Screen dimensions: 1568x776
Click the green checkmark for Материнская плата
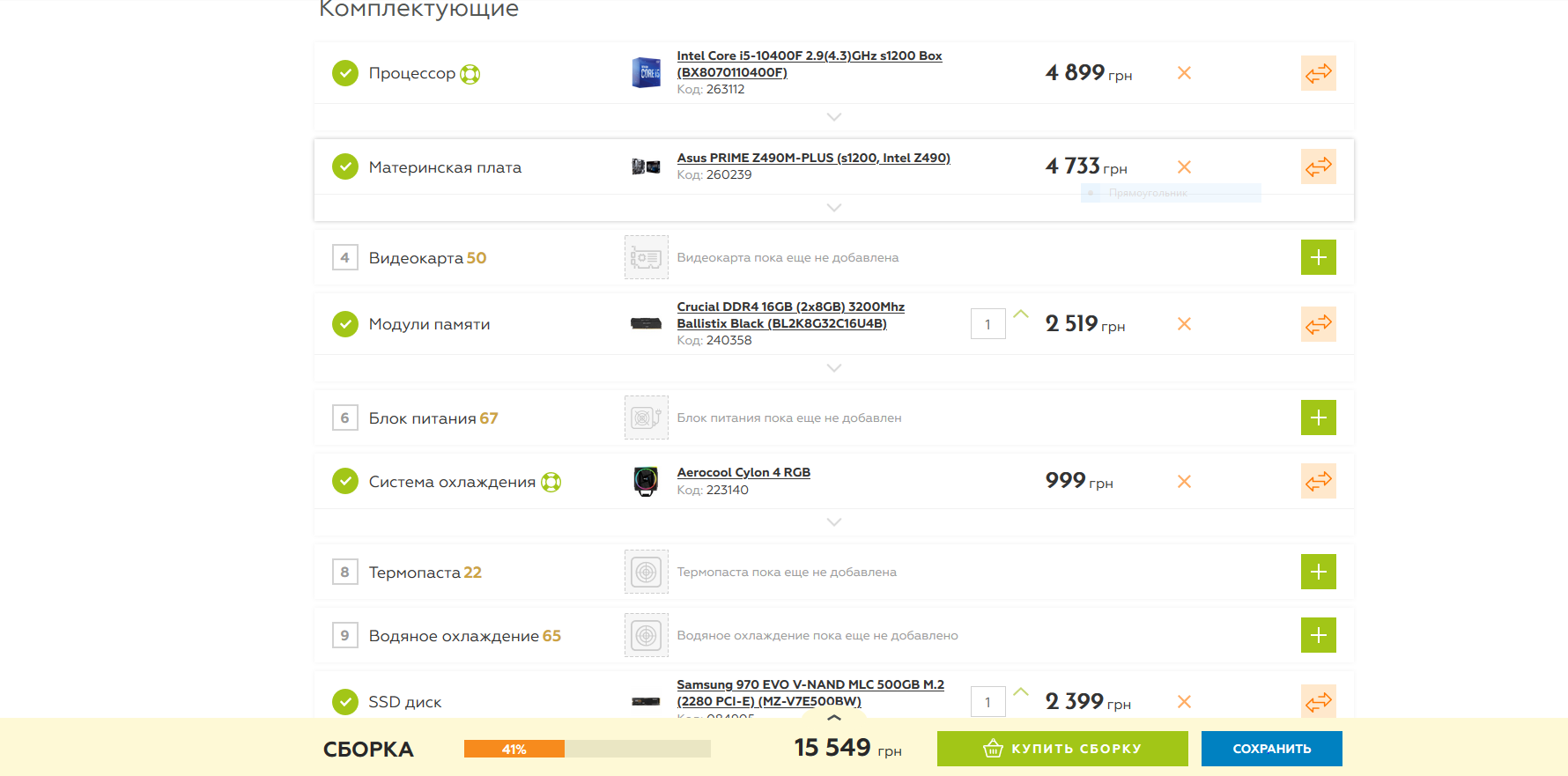tap(345, 166)
